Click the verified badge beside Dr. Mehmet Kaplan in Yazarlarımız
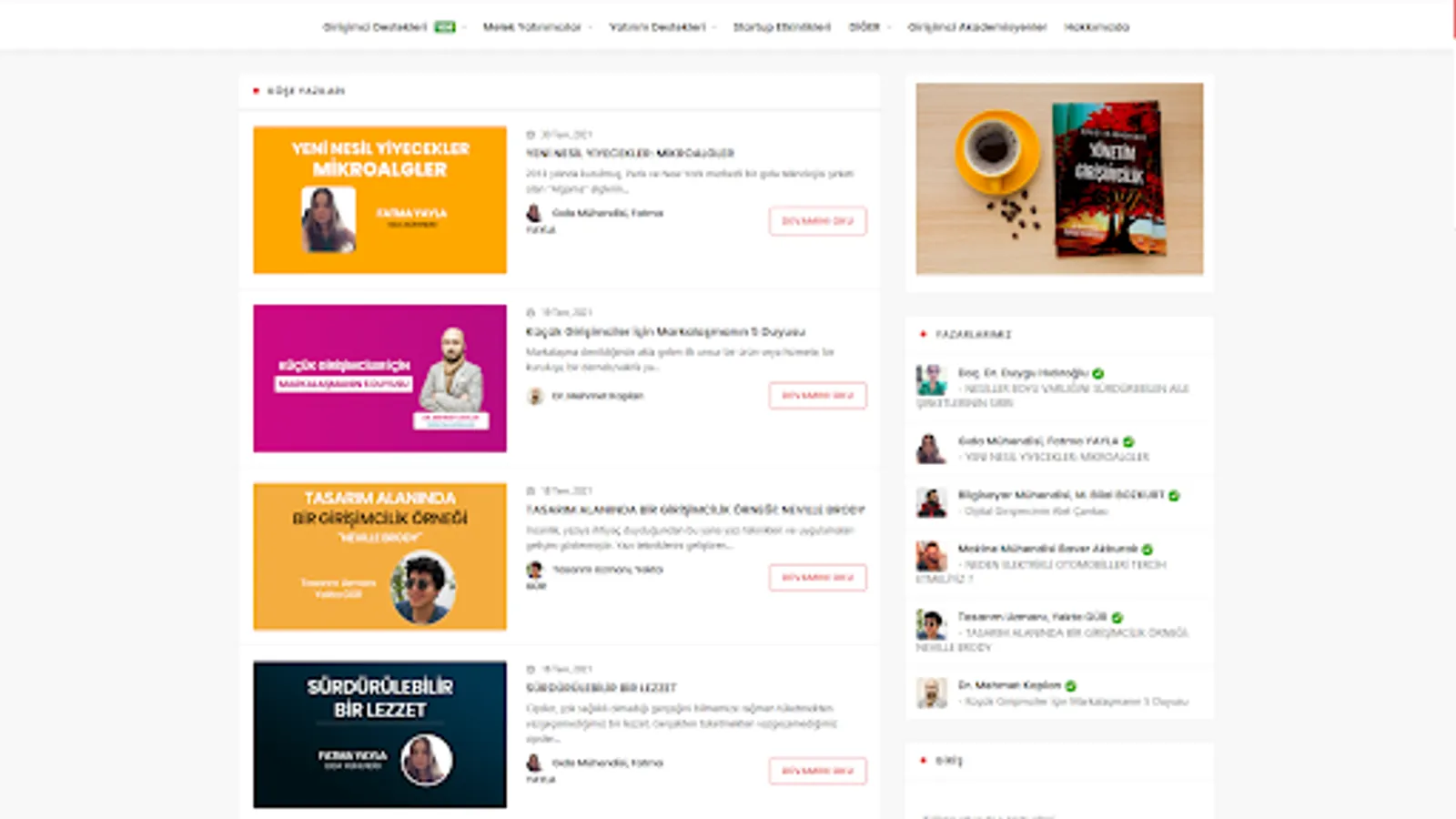1456x819 pixels. [x=1071, y=686]
